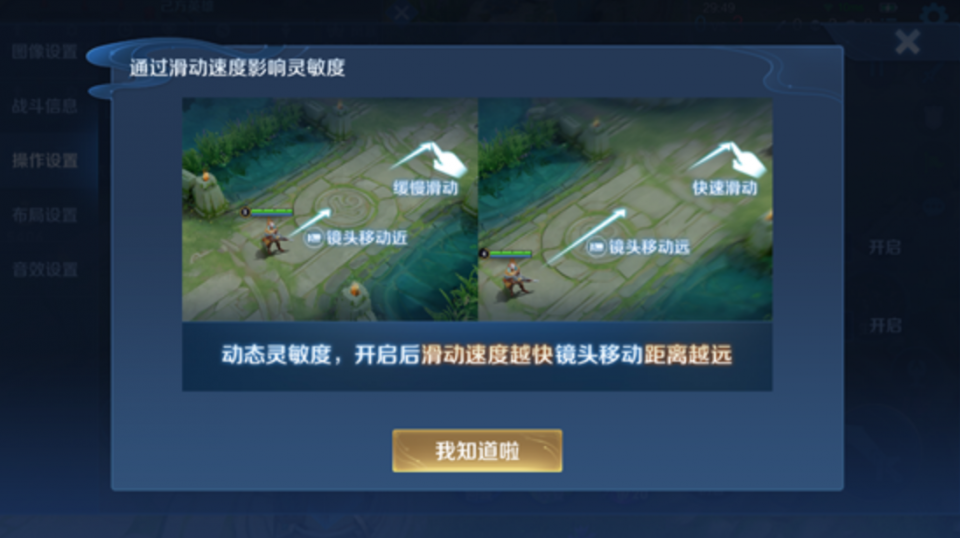Click the 快速滑动 demonstration image
The width and height of the screenshot is (960, 538).
coord(625,209)
